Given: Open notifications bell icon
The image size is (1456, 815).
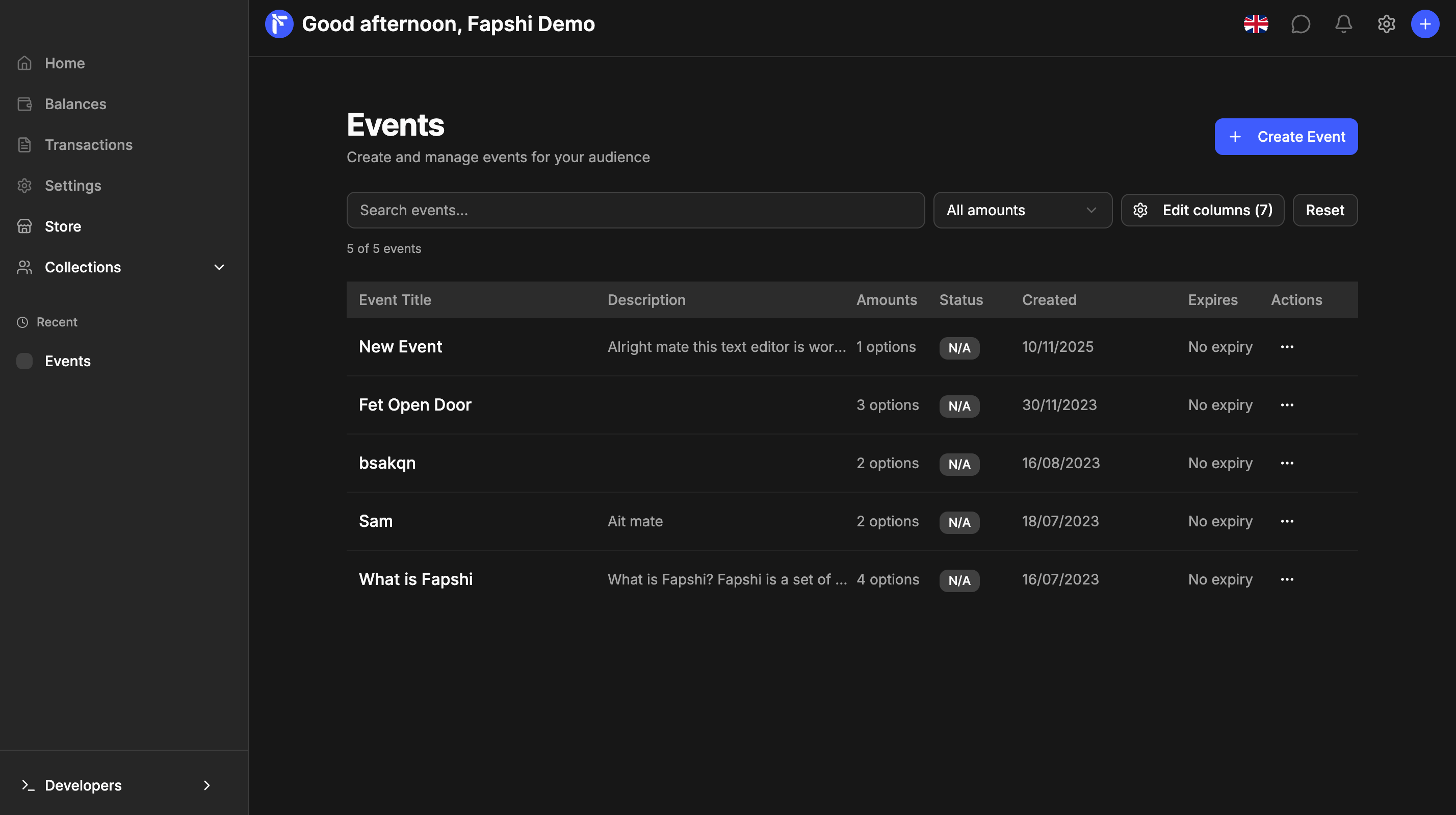Looking at the screenshot, I should [1343, 24].
